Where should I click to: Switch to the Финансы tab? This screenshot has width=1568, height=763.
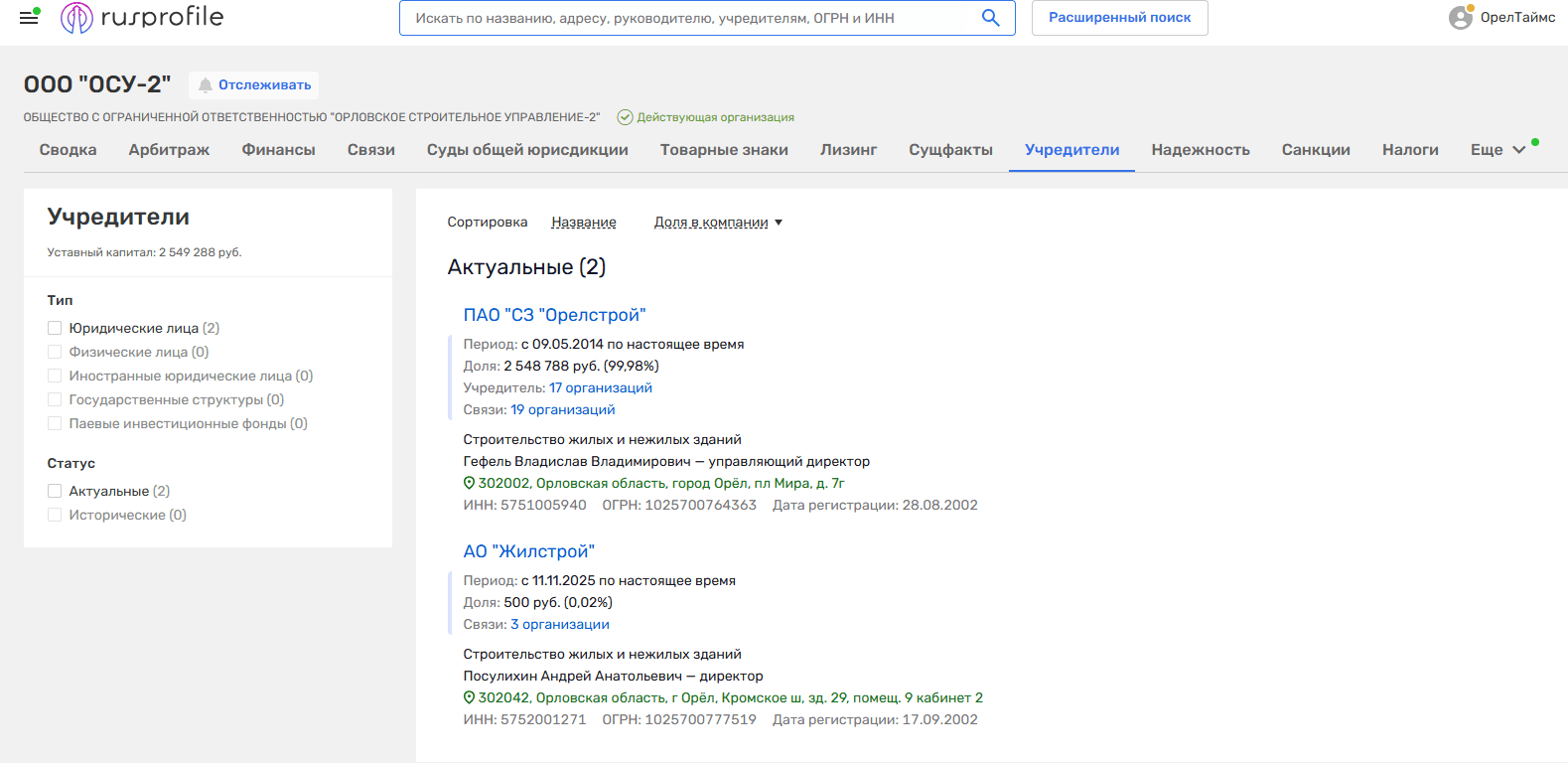point(278,150)
